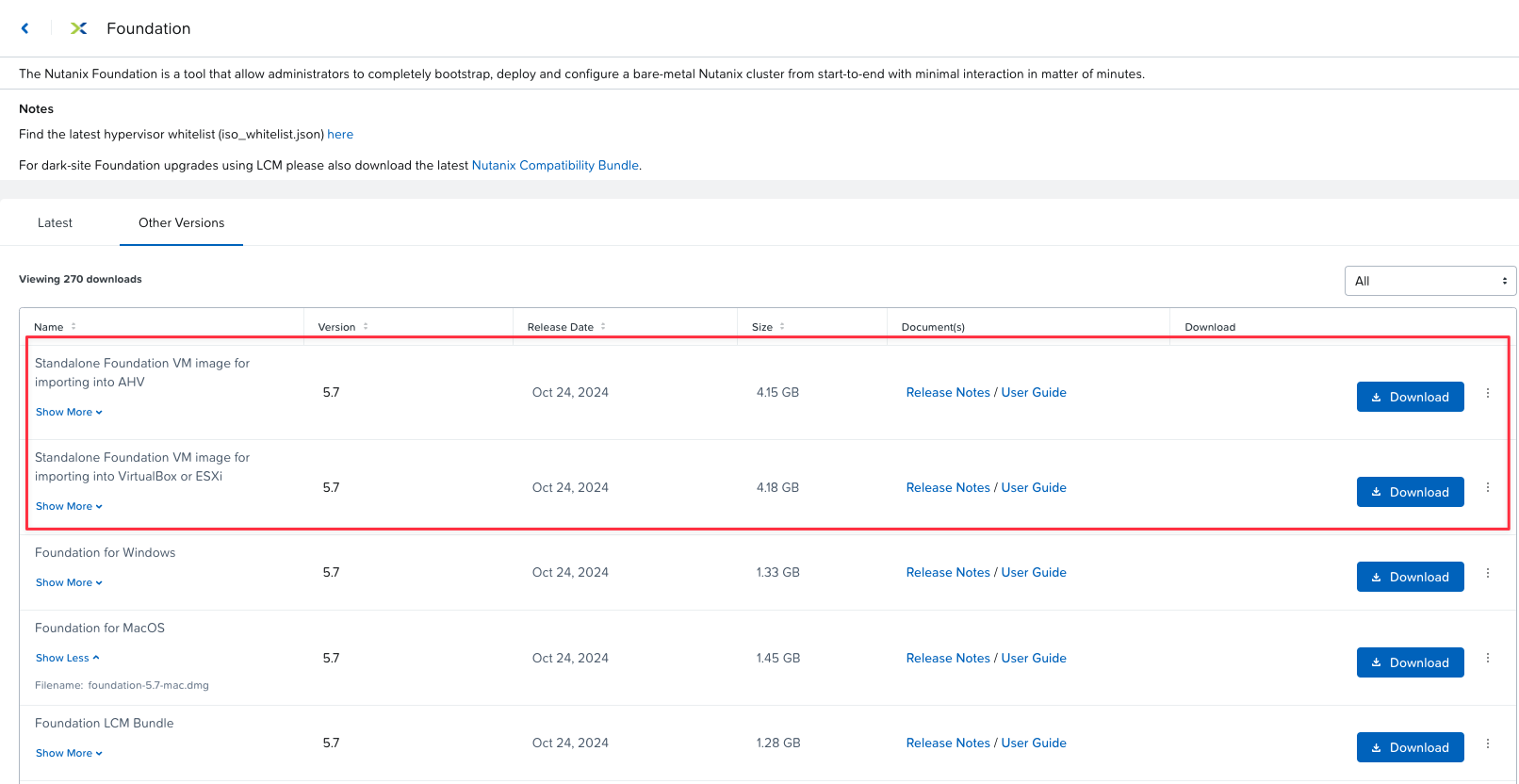Click the Foundation page title
The image size is (1519, 784).
149,28
